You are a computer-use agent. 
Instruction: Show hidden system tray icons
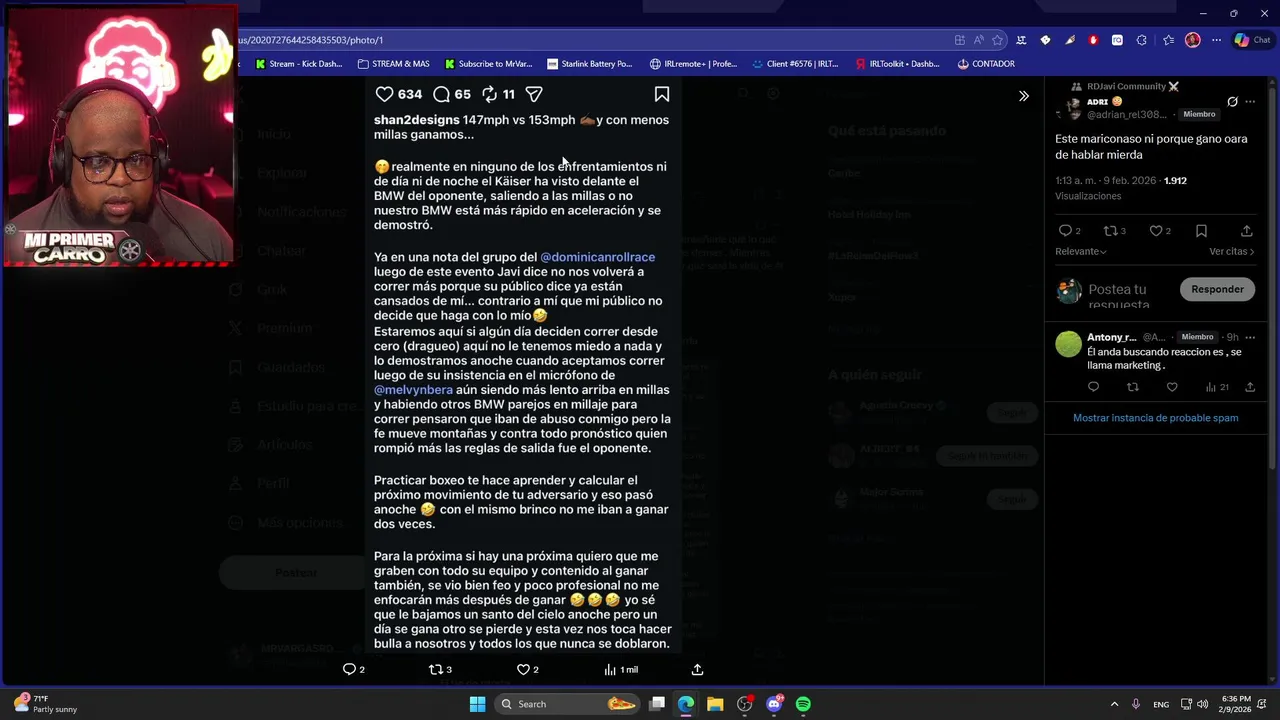pos(1114,704)
